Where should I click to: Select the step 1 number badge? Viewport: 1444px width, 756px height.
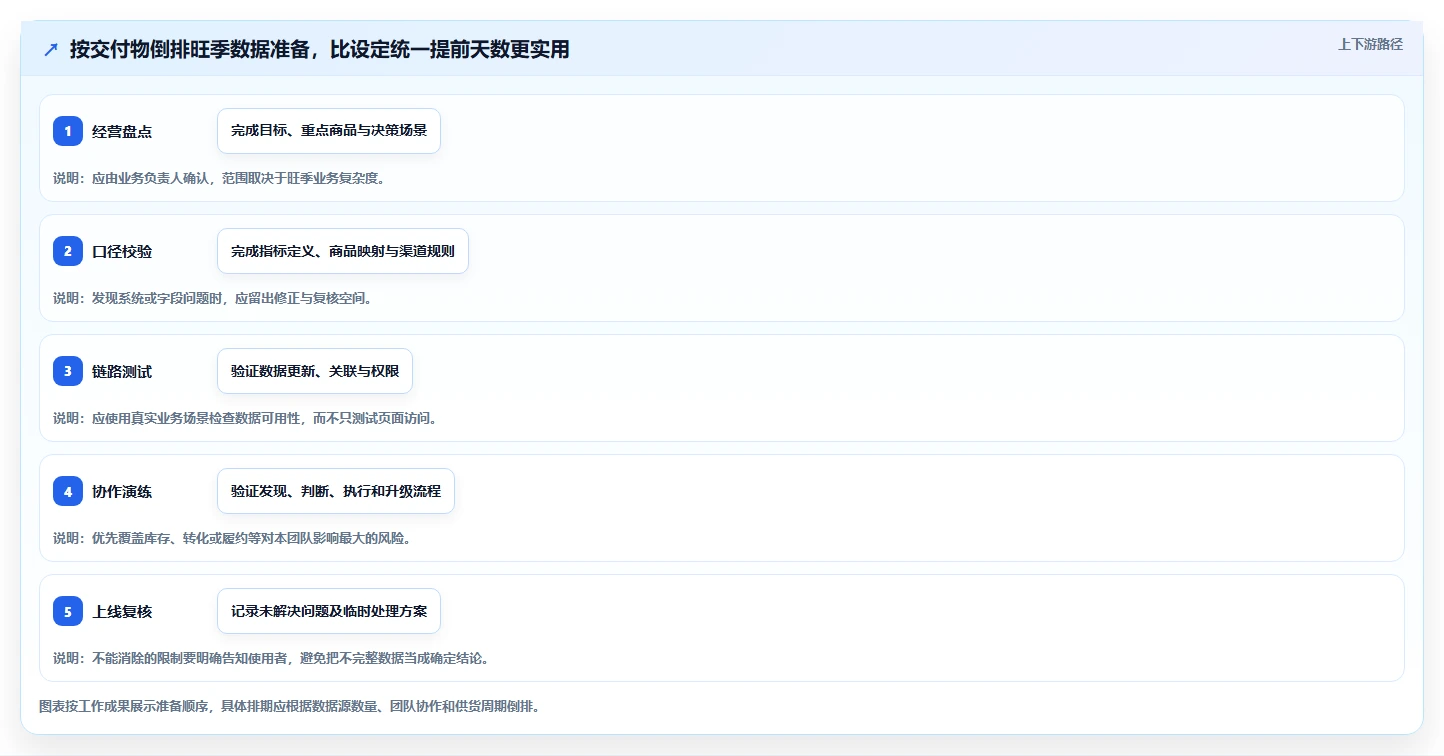pos(68,131)
